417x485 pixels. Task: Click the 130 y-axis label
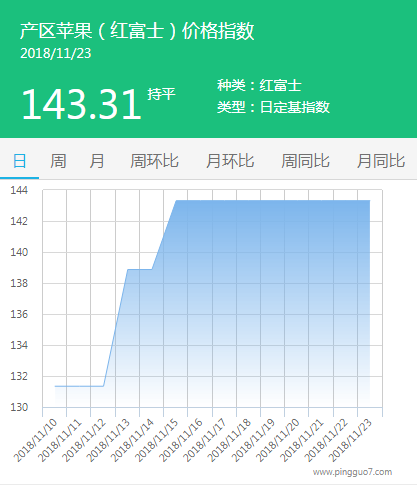pos(19,407)
